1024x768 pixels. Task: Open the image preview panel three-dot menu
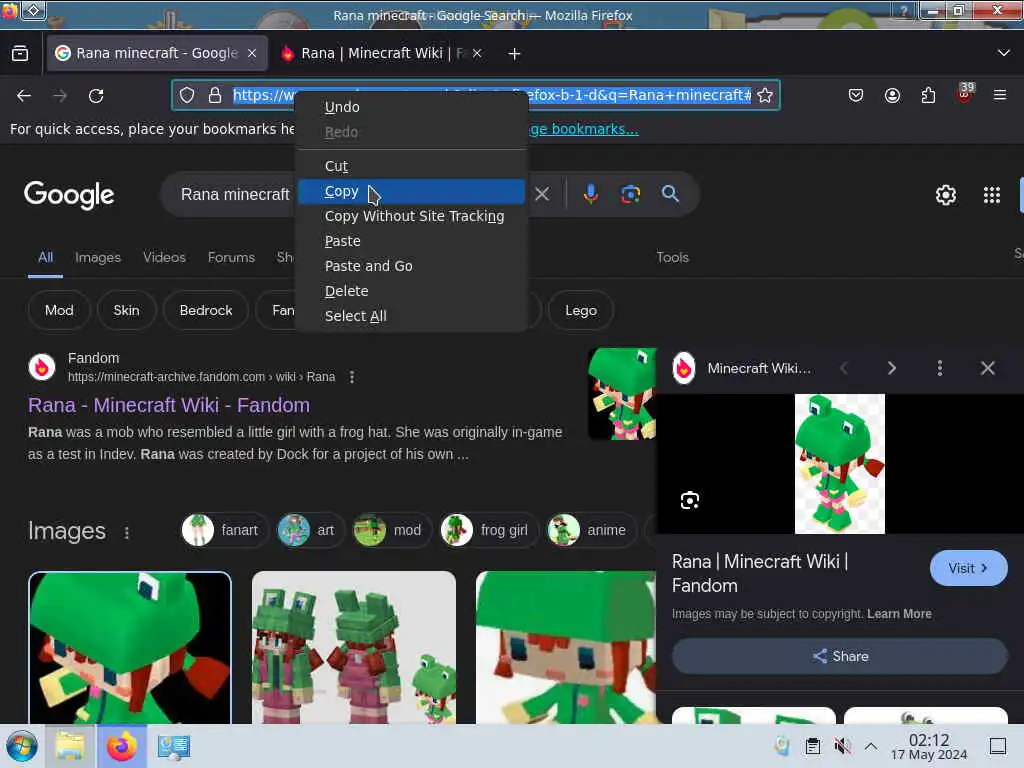pos(940,368)
